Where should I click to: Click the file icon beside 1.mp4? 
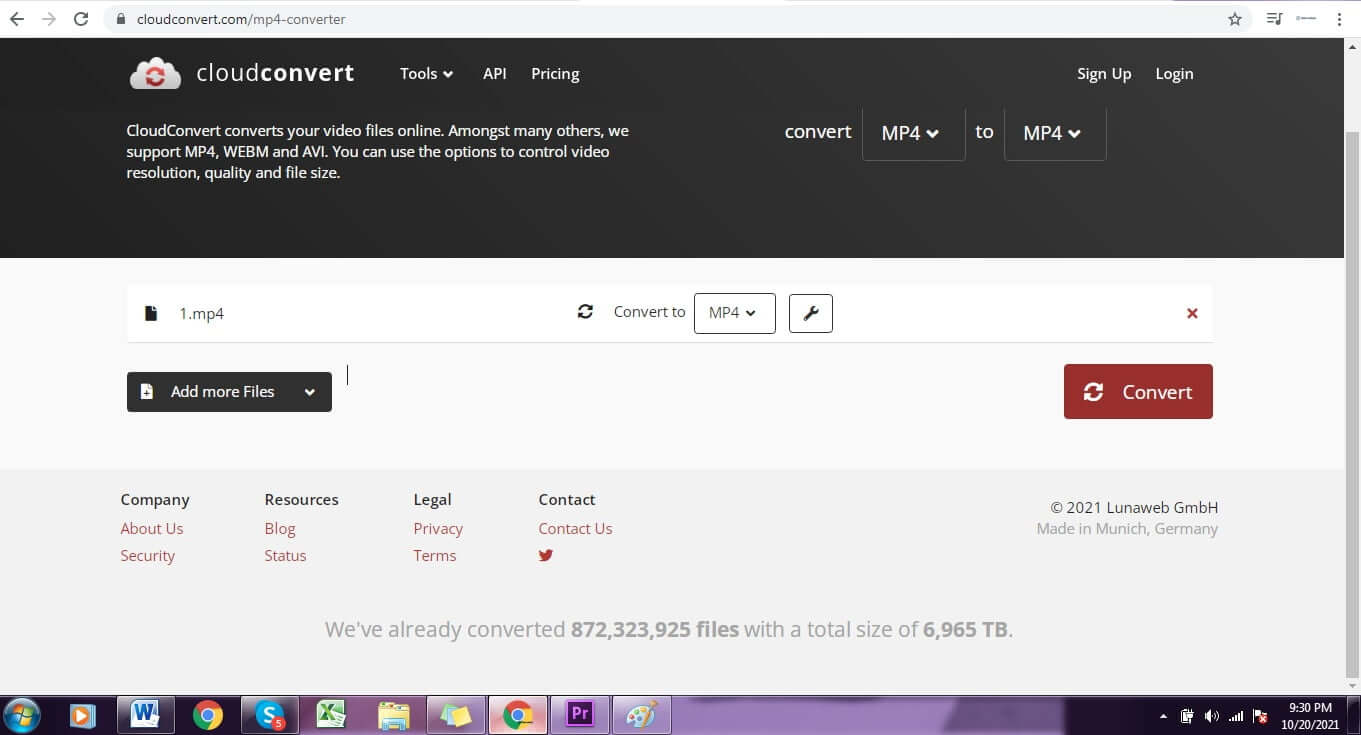pyautogui.click(x=151, y=313)
